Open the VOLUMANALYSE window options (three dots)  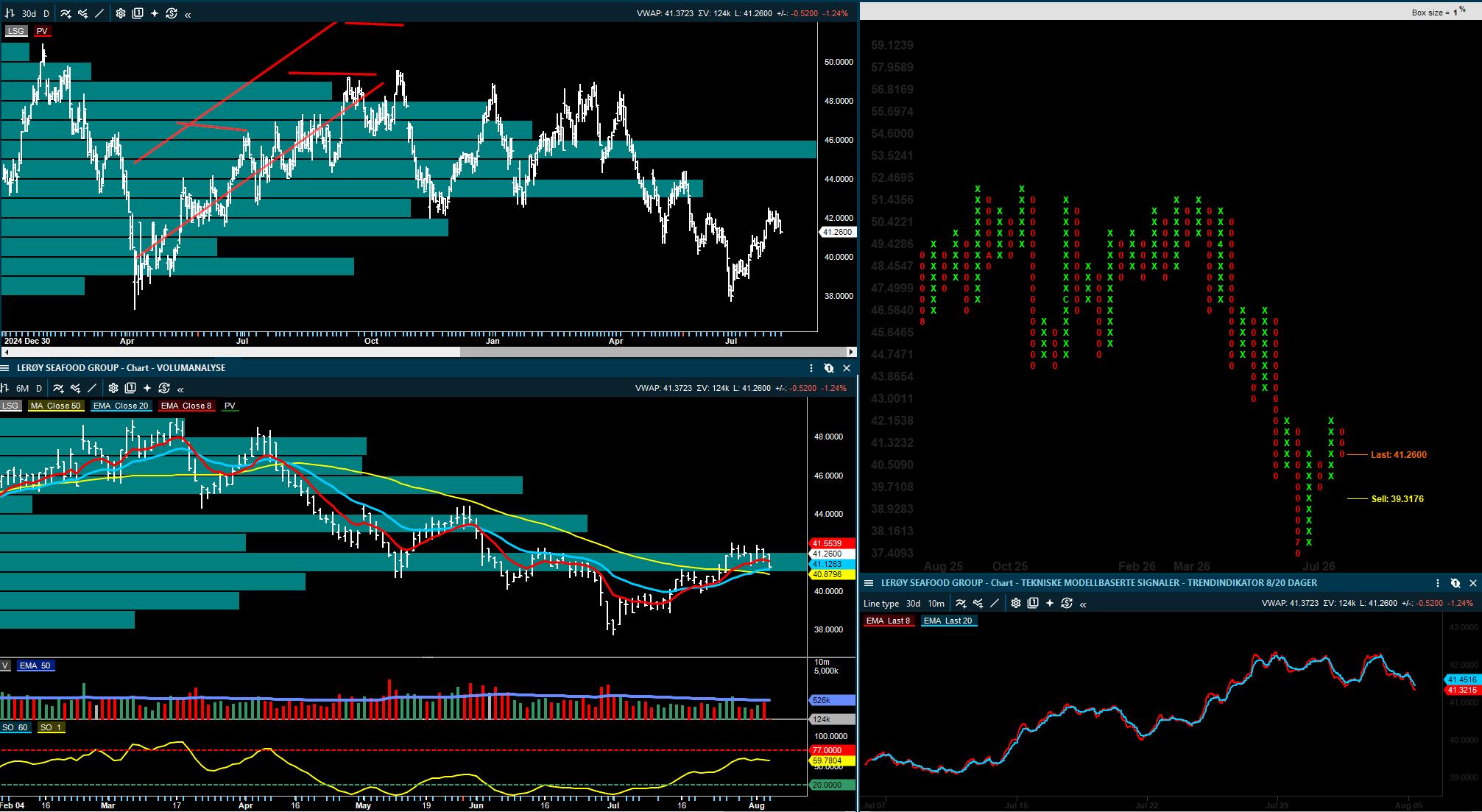[811, 368]
